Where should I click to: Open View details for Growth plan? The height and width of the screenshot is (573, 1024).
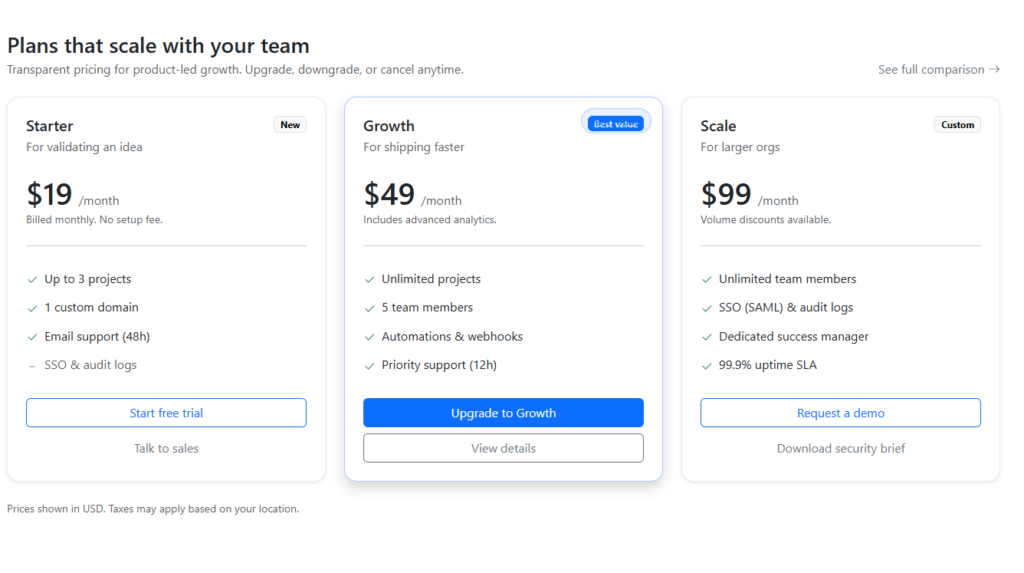coord(503,448)
